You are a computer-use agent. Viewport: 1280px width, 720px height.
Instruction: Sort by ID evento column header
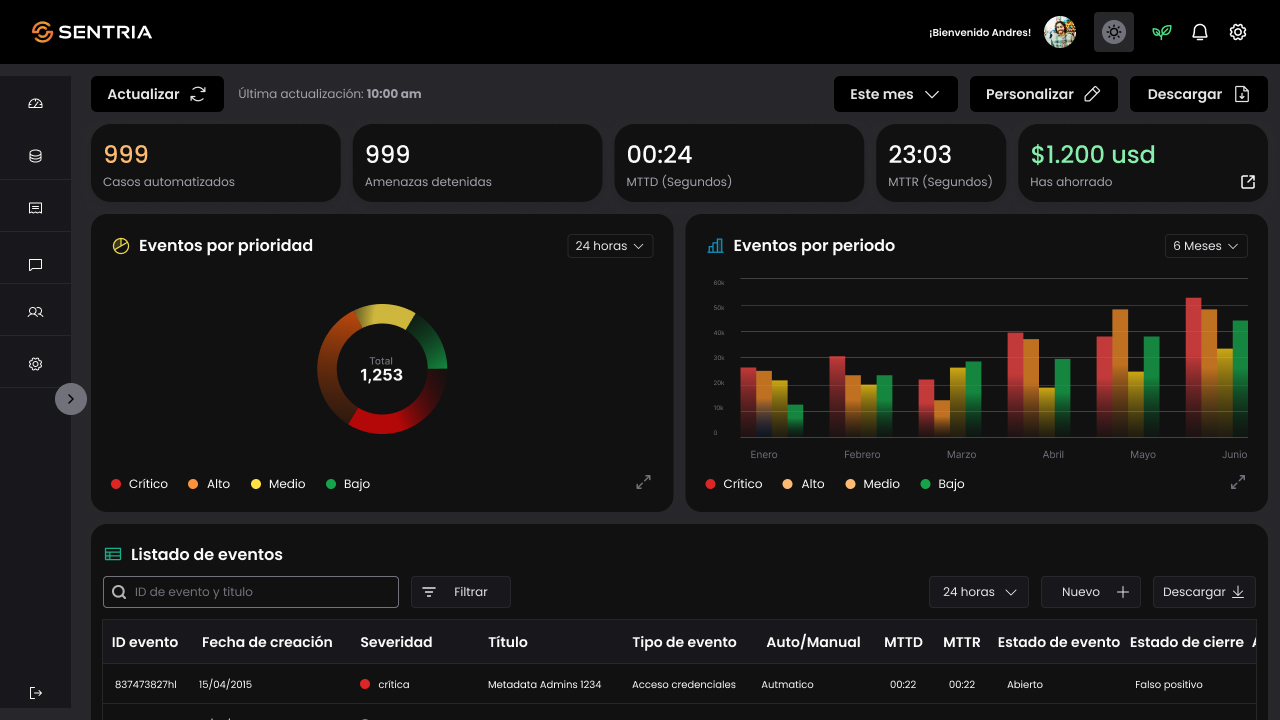(x=145, y=642)
